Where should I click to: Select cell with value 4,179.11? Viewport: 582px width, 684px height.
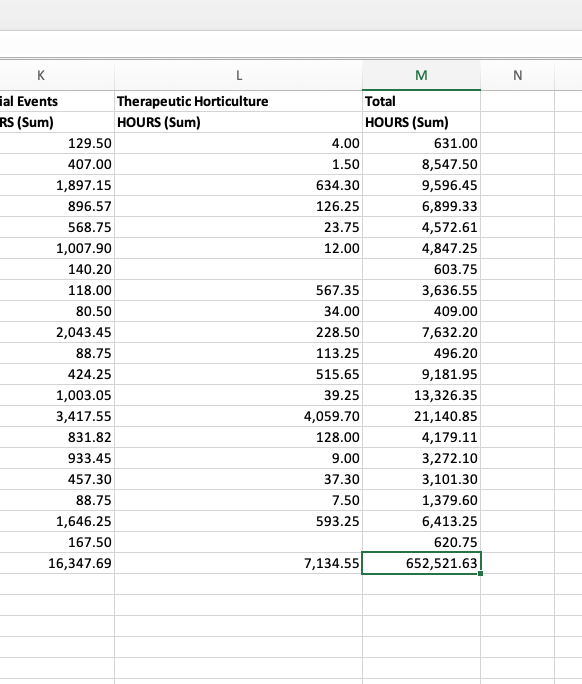click(421, 437)
